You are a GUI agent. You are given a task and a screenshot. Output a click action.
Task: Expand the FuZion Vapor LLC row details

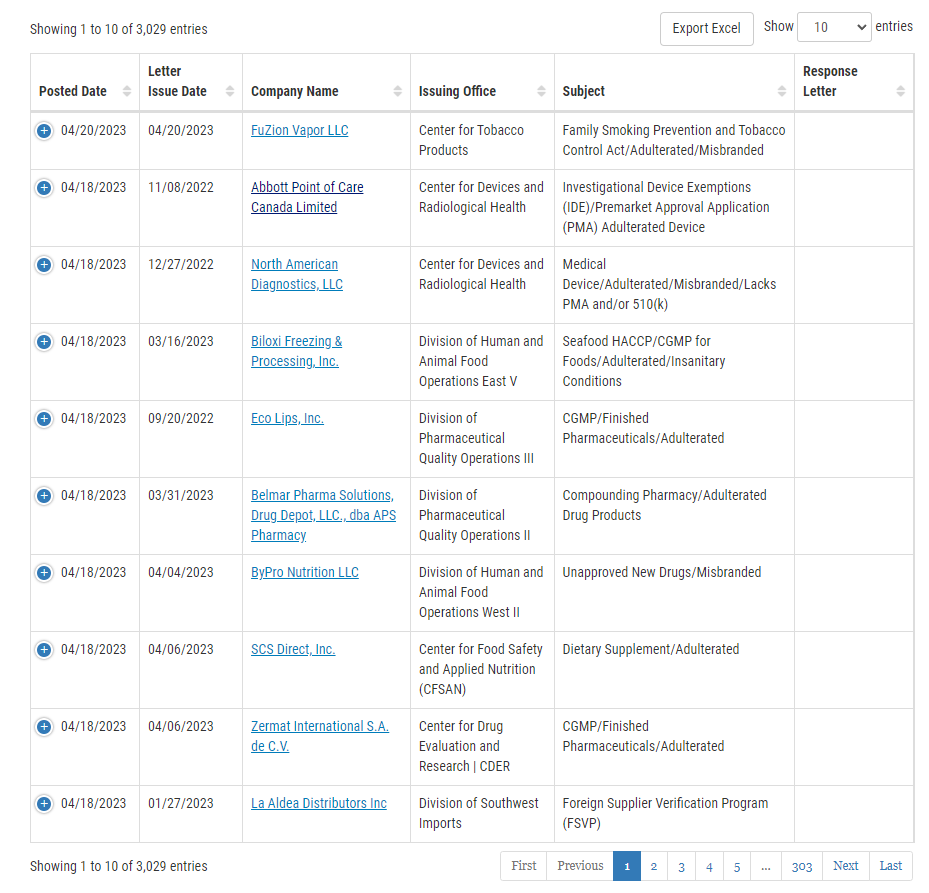click(44, 130)
